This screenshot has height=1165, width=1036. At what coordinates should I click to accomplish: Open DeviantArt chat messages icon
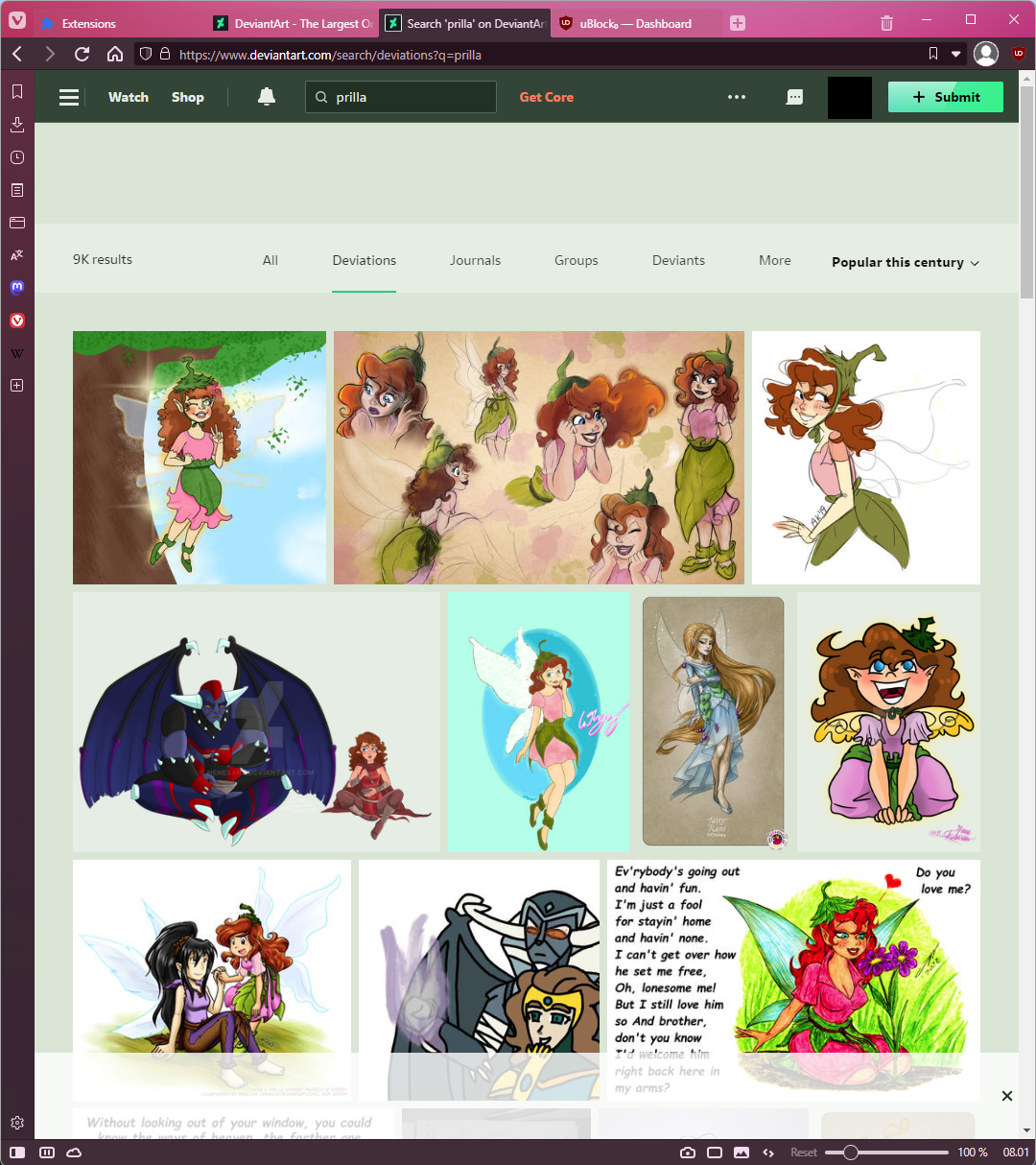pos(794,97)
